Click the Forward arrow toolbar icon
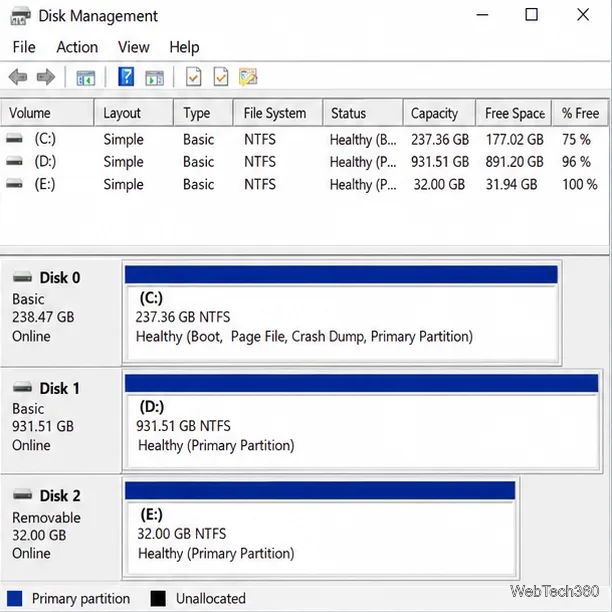 point(46,77)
